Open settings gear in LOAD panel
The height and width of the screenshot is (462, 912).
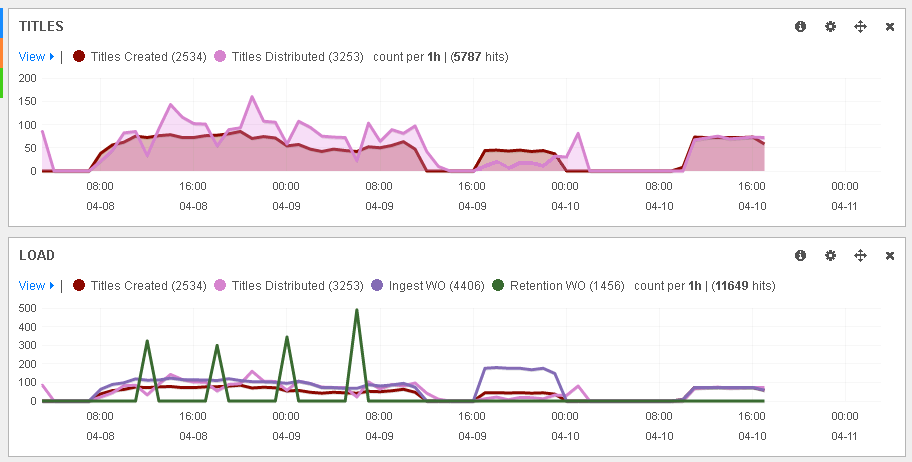[x=830, y=256]
